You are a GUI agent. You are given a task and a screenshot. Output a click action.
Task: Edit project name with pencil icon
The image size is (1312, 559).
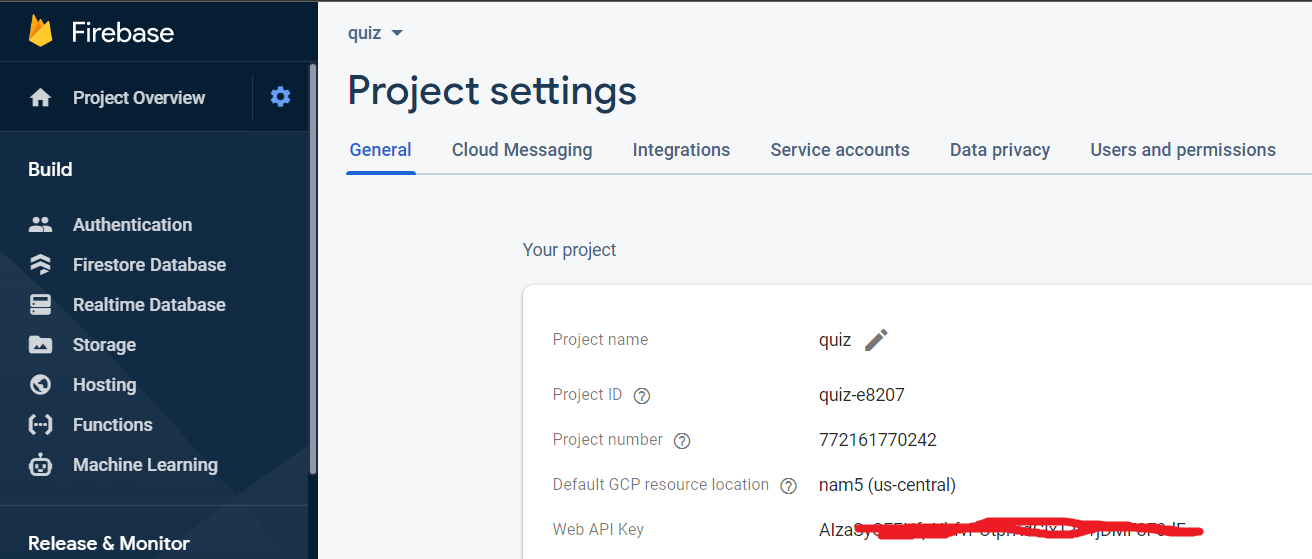click(876, 340)
